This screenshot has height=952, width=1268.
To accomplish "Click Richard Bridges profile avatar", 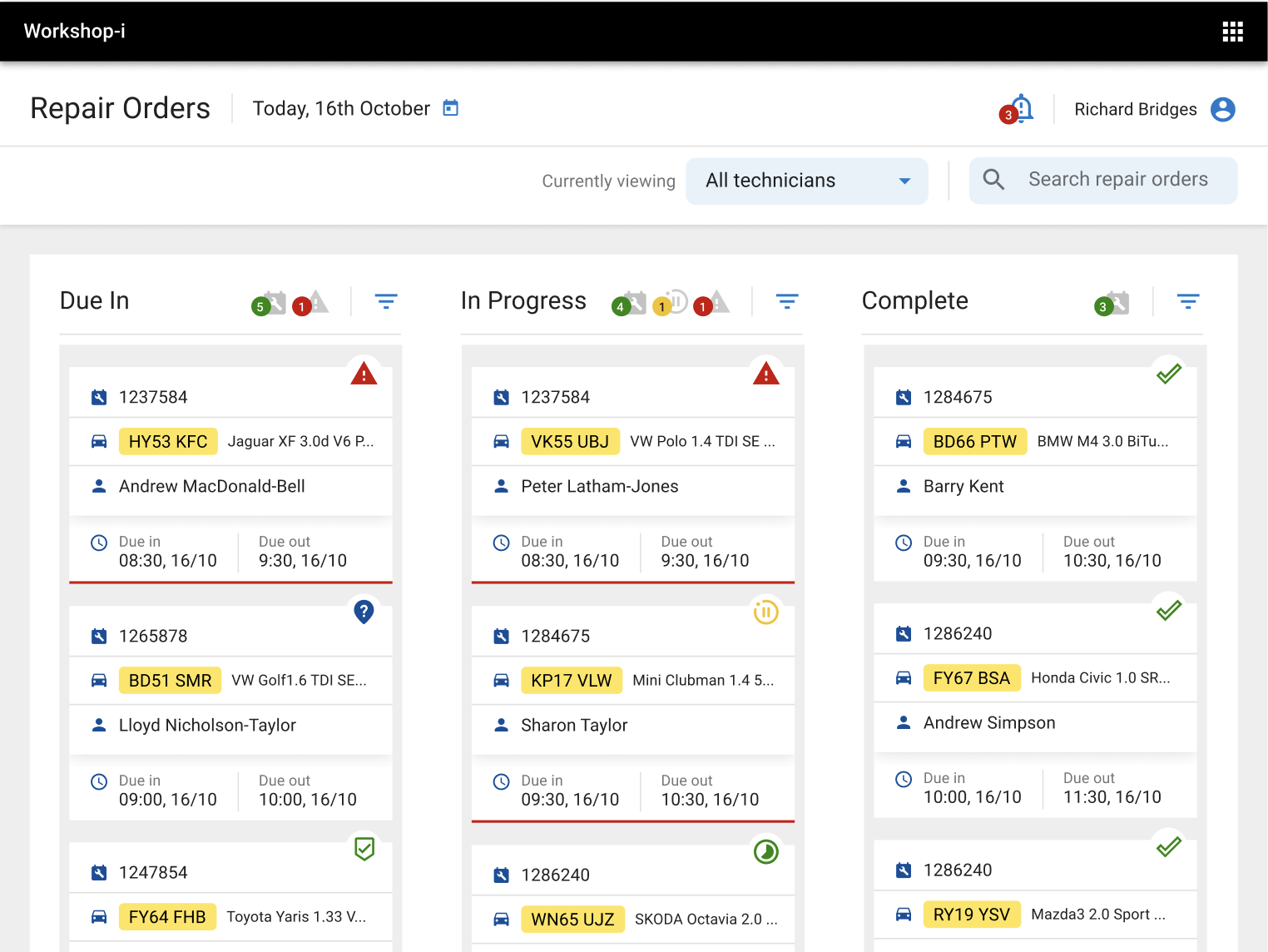I will (1222, 109).
